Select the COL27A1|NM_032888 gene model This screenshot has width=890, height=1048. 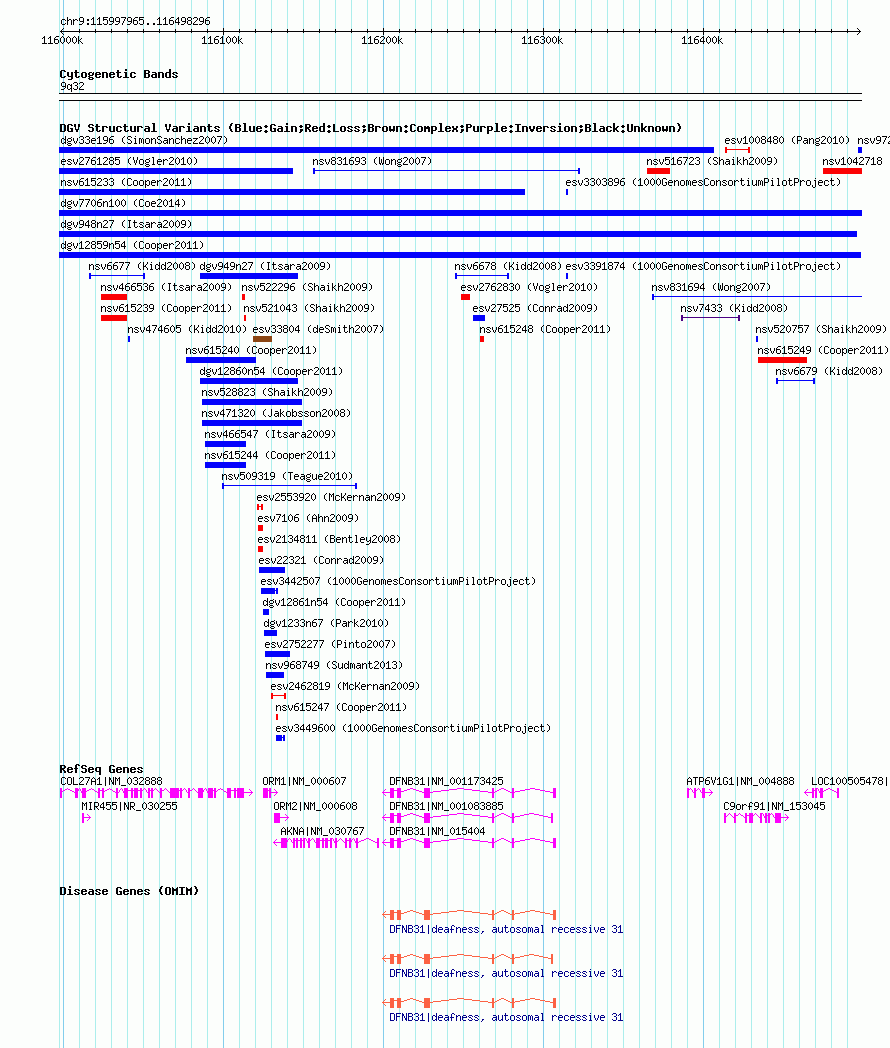click(156, 793)
